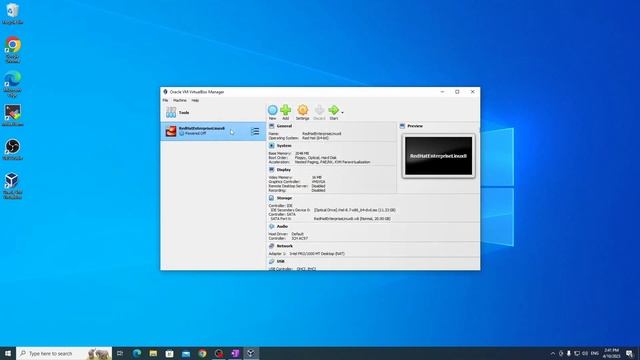The width and height of the screenshot is (640, 360).
Task: Click the VM preview thumbnail
Action: 438,156
